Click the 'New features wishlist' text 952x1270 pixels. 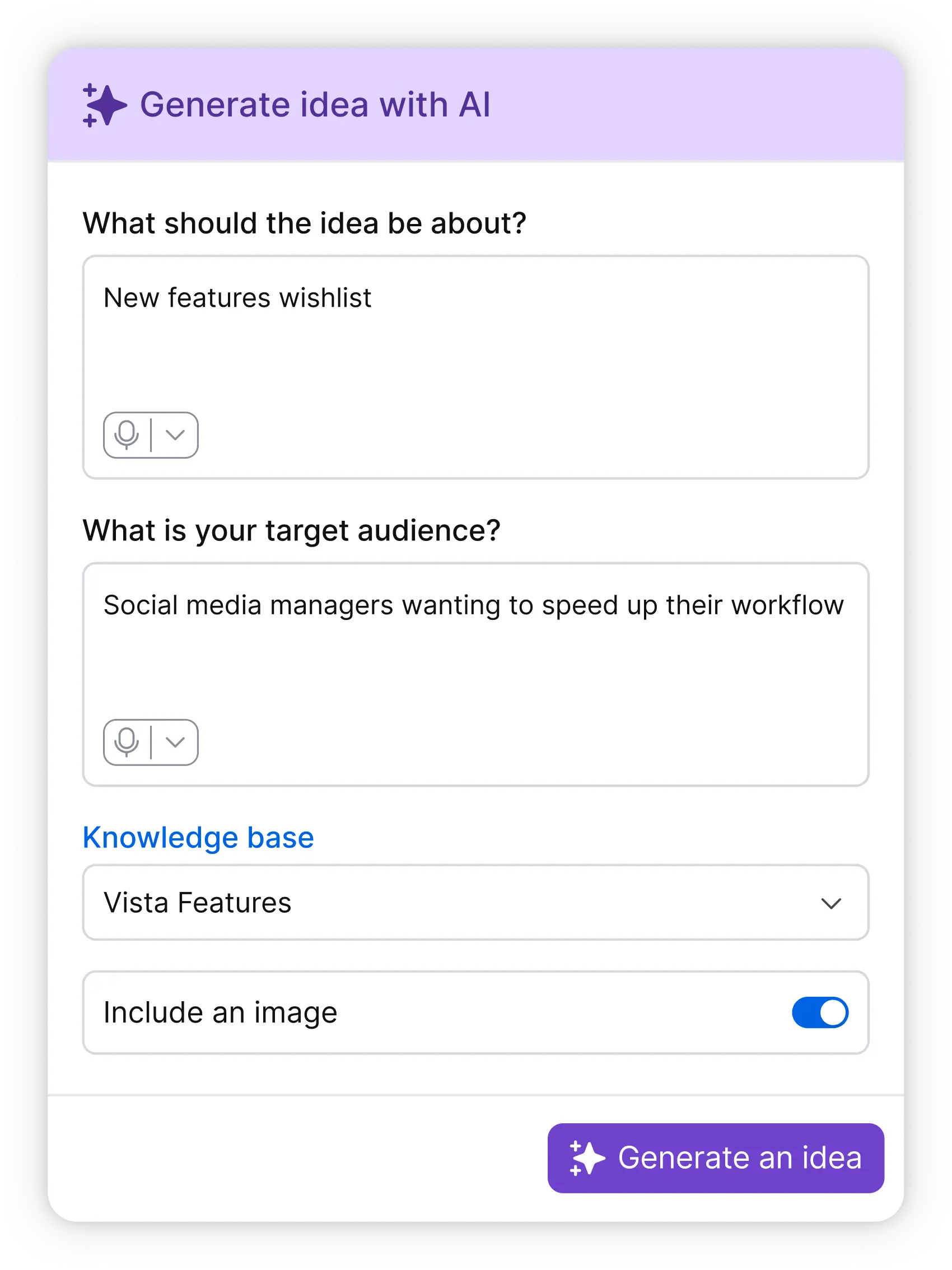(237, 298)
